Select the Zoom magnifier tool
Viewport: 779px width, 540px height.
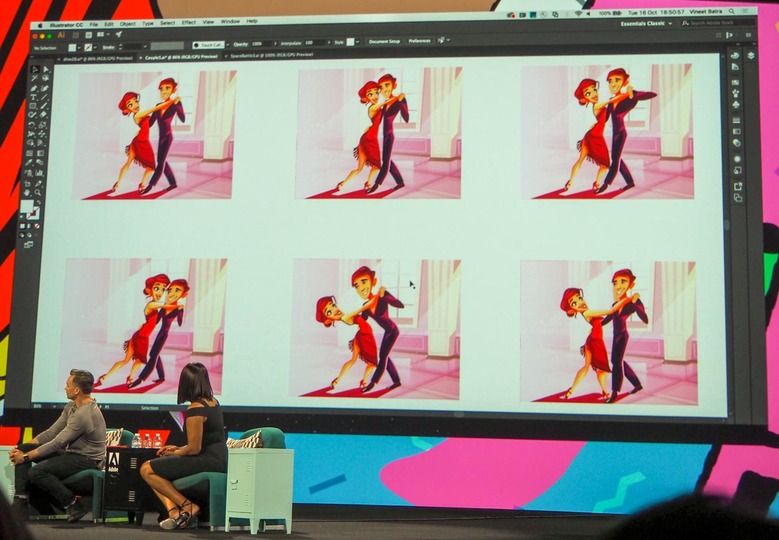pos(38,192)
